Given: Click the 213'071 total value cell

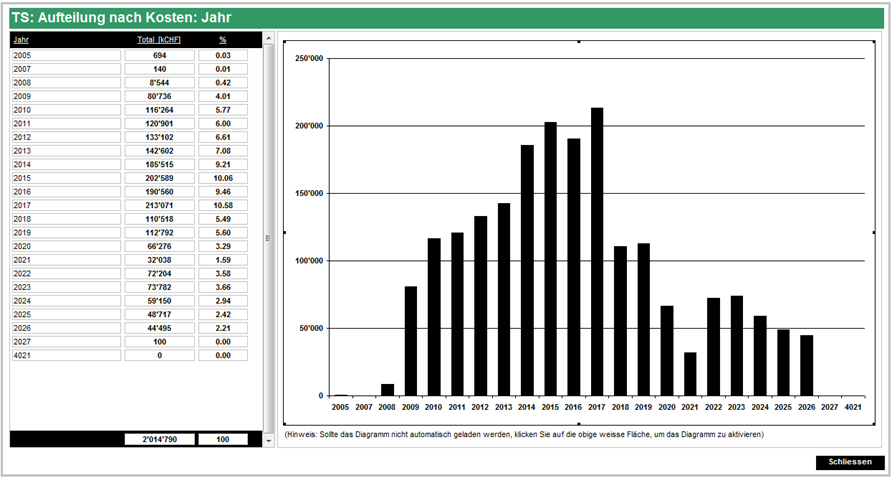Looking at the screenshot, I should pyautogui.click(x=159, y=205).
